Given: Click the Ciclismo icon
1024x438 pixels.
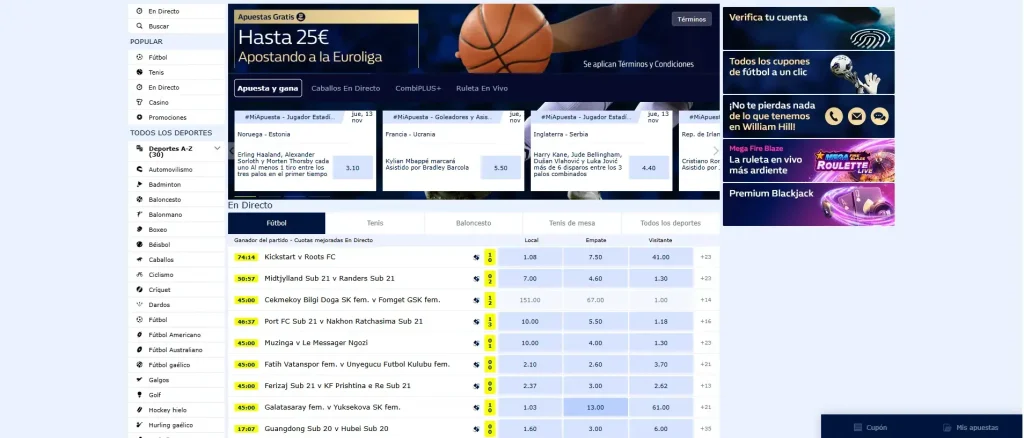Looking at the screenshot, I should 139,274.
